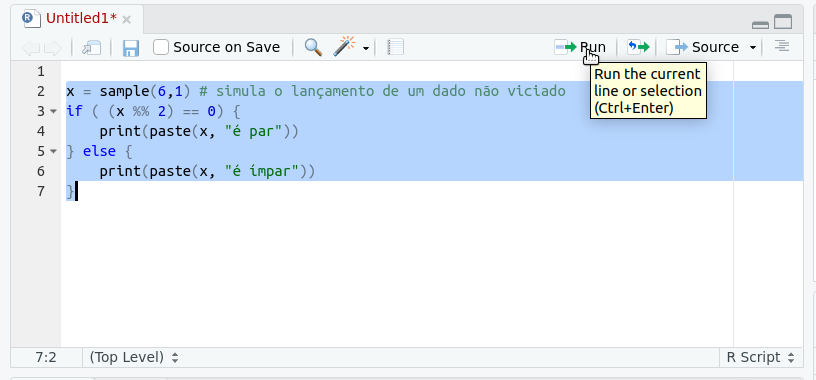
Task: Click the 7:2 cursor position indicator
Action: (x=46, y=358)
